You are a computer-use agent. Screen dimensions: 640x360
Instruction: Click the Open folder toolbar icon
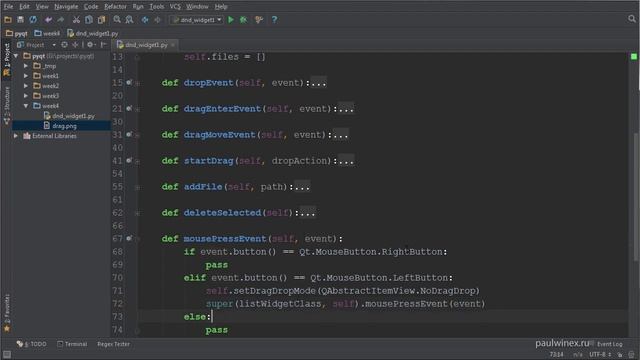(x=8, y=20)
